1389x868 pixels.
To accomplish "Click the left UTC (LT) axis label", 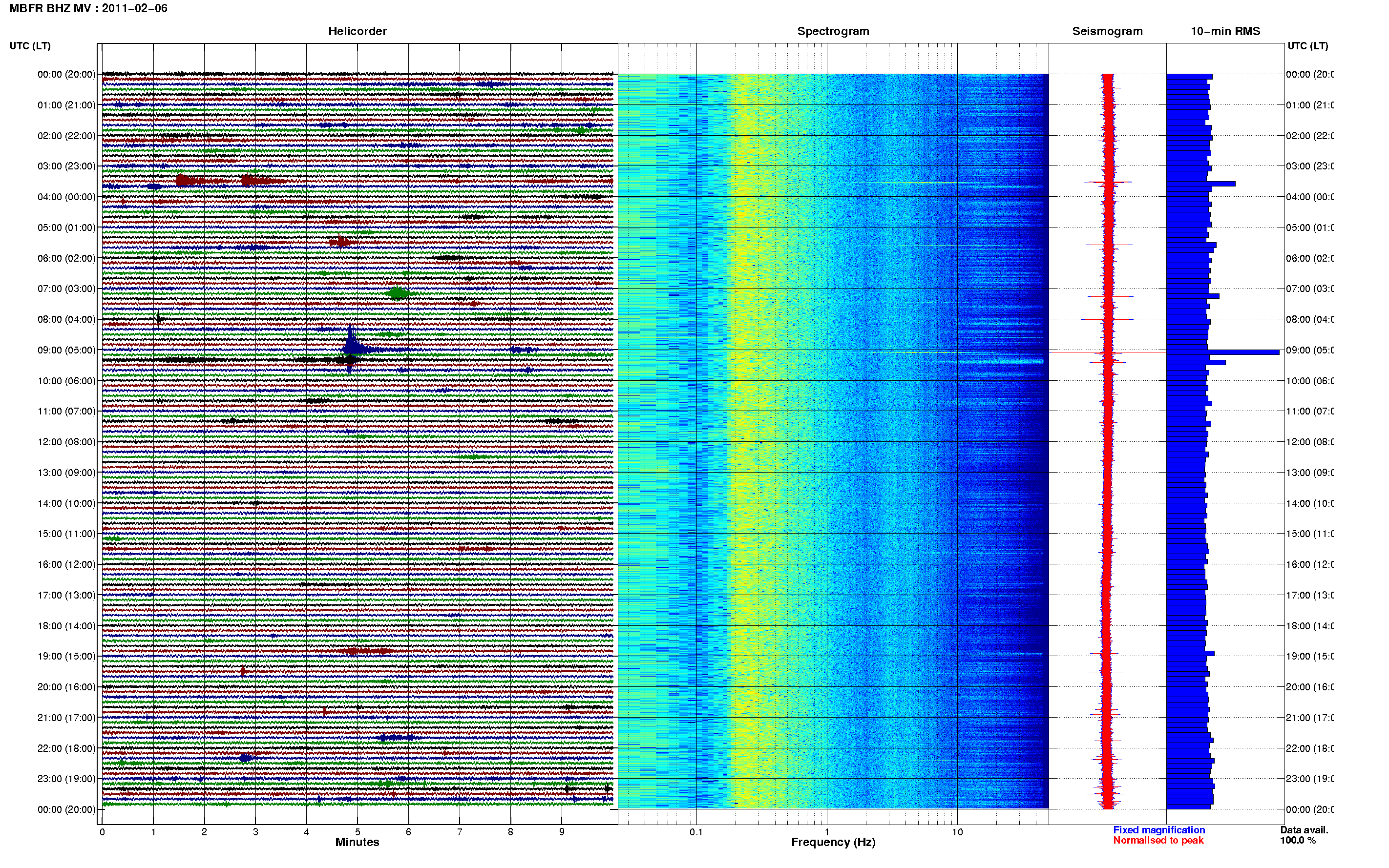I will coord(30,46).
